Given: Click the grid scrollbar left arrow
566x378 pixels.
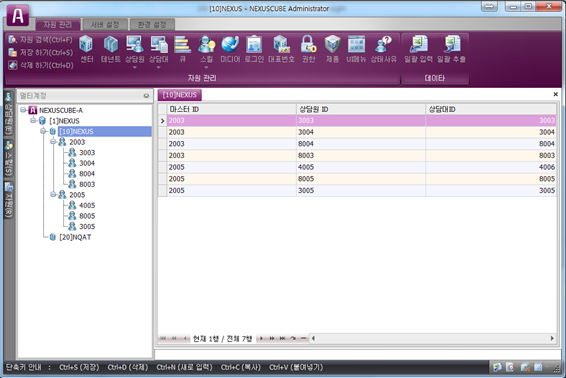Looking at the screenshot, I should click(313, 338).
